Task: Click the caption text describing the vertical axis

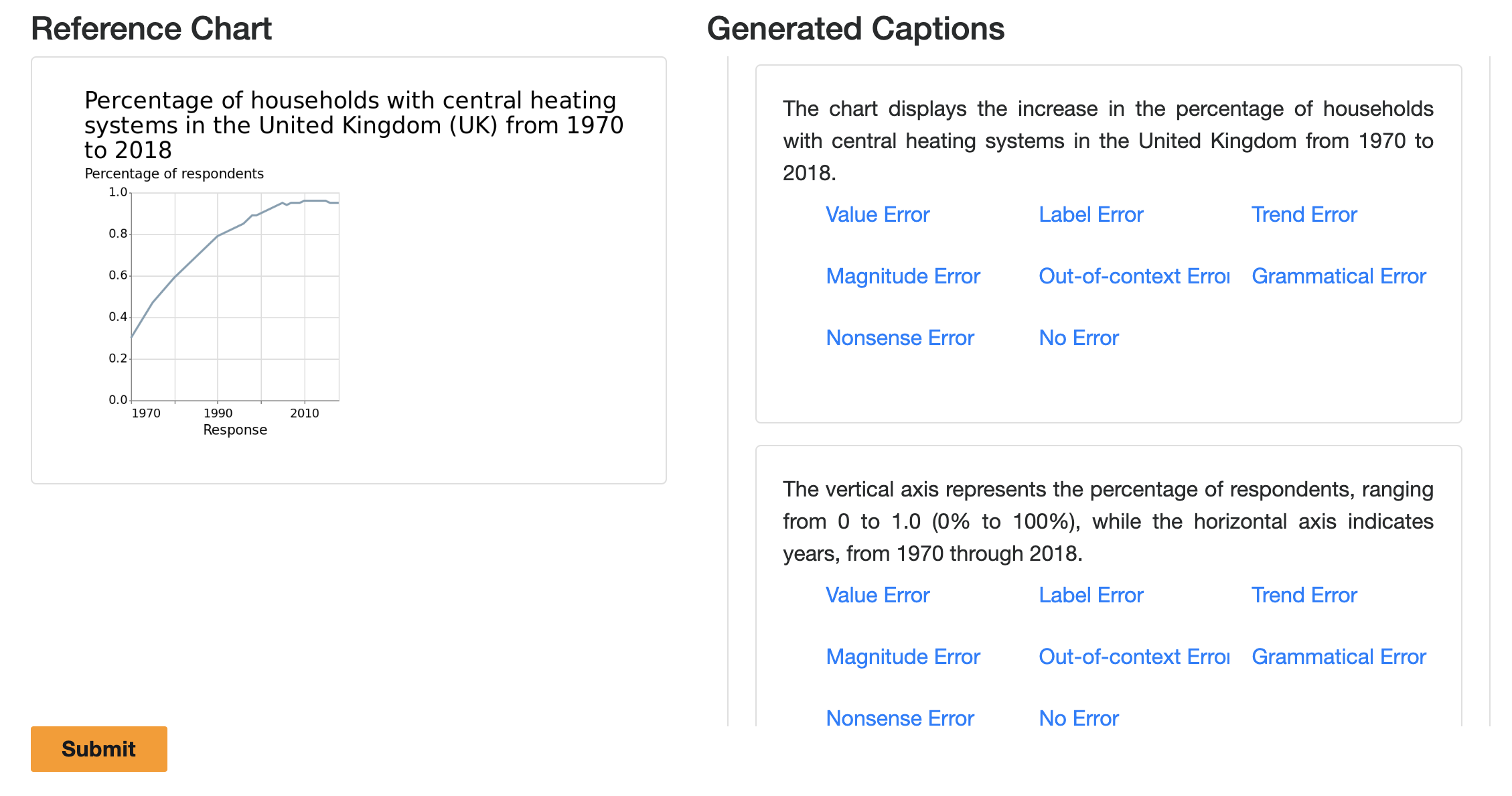Action: coord(1108,521)
